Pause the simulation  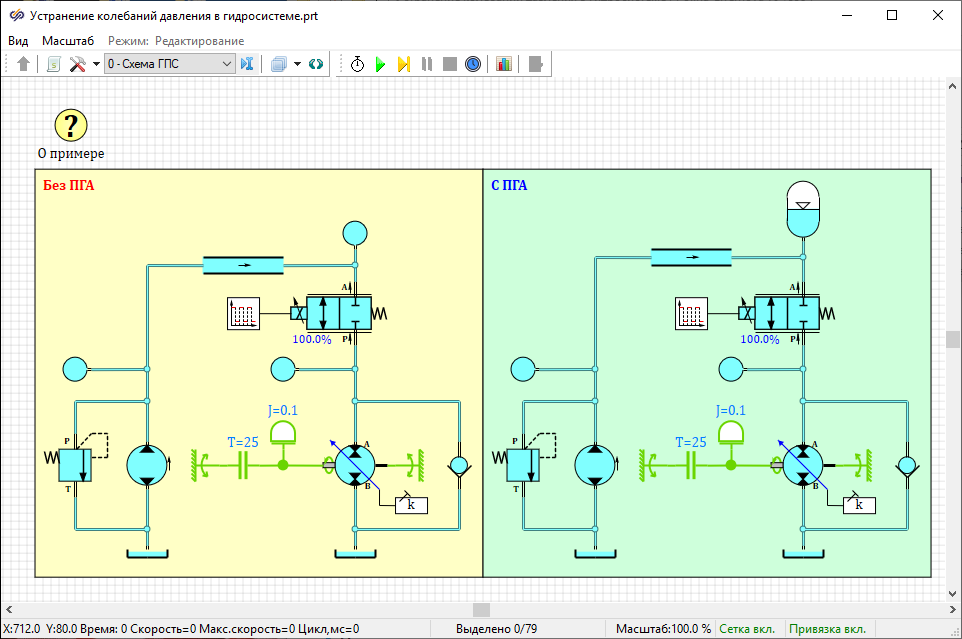427,64
